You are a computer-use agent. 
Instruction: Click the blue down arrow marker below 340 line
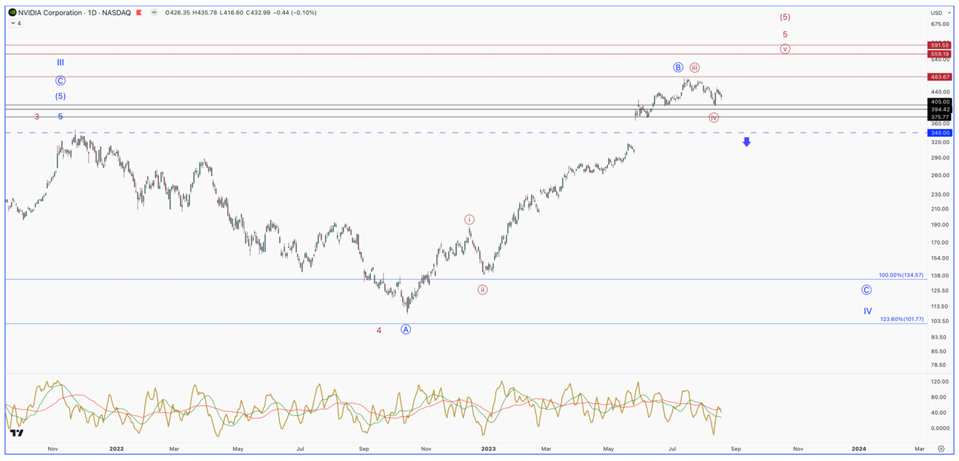point(747,142)
